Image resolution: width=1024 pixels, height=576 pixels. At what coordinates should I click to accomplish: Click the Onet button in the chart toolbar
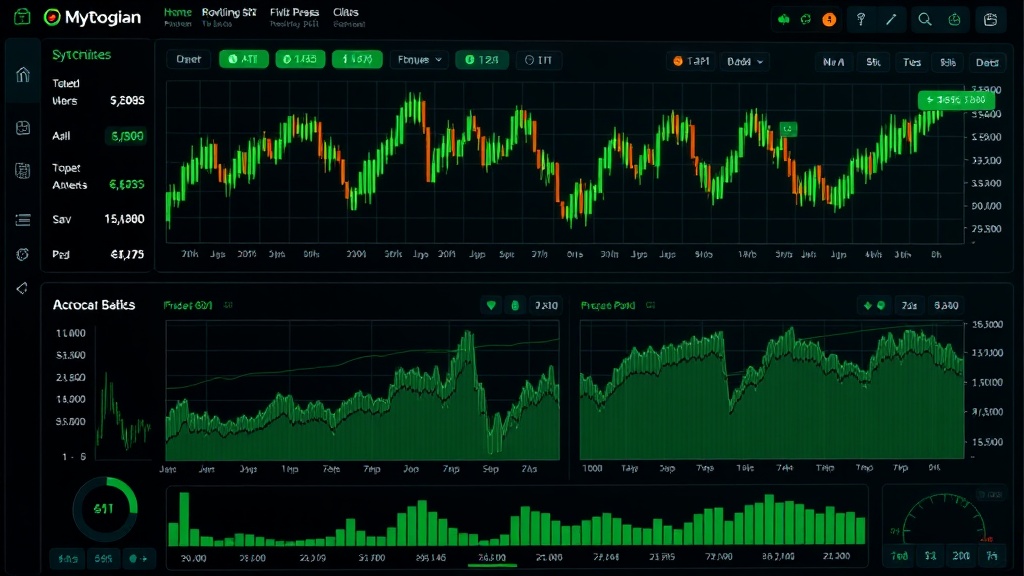[189, 59]
